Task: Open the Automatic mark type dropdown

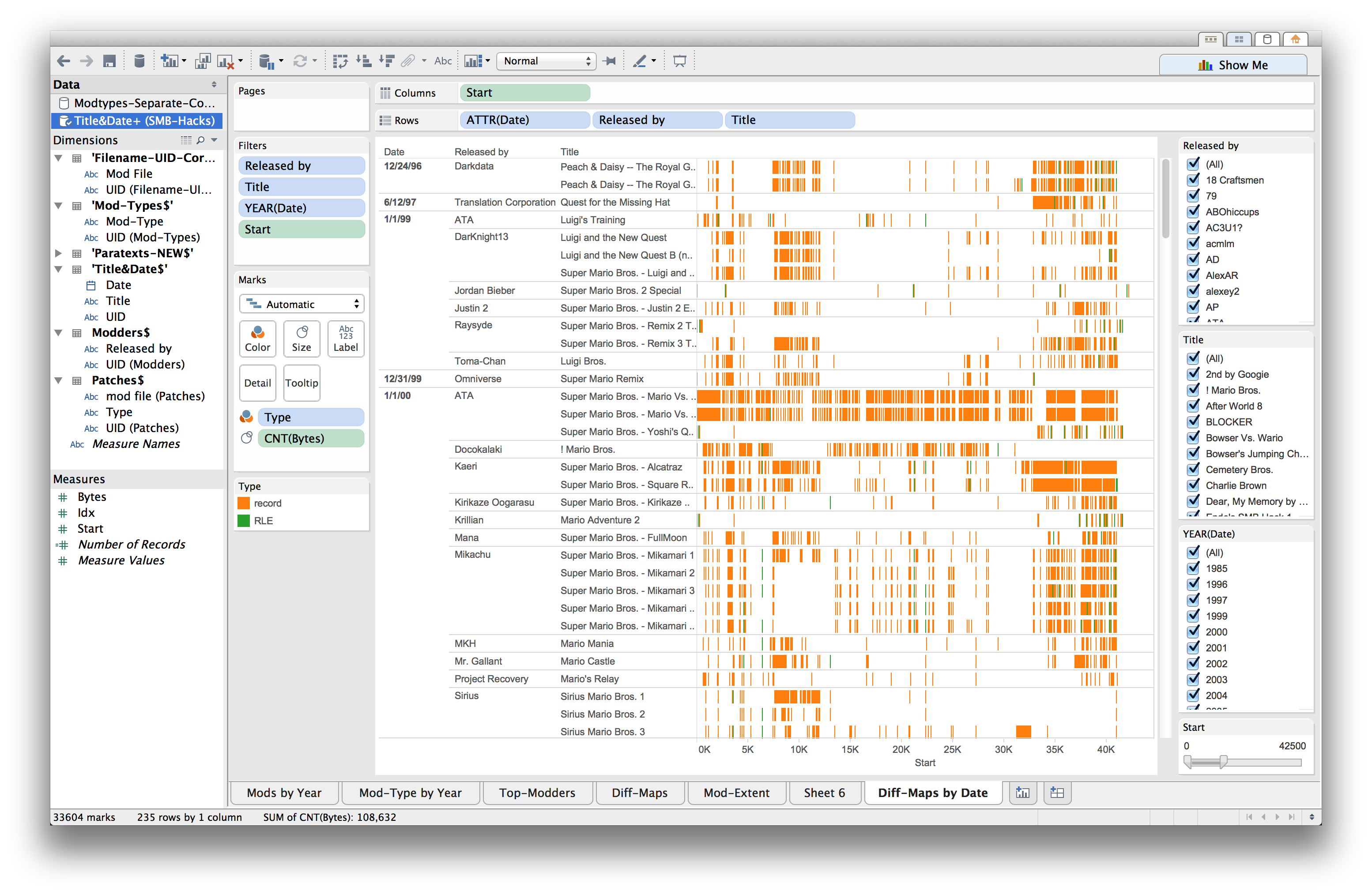Action: coord(302,304)
